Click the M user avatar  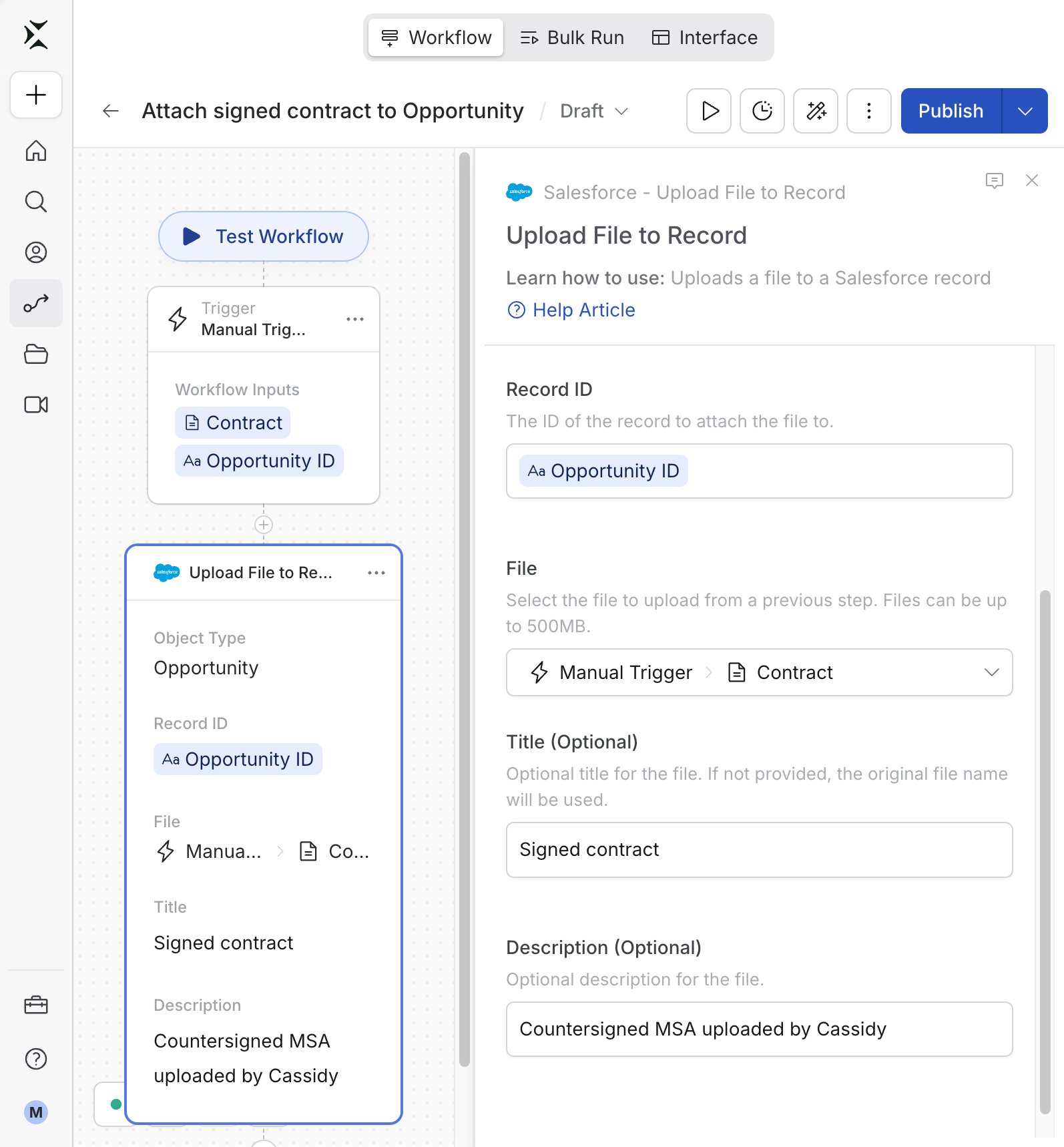(36, 1112)
